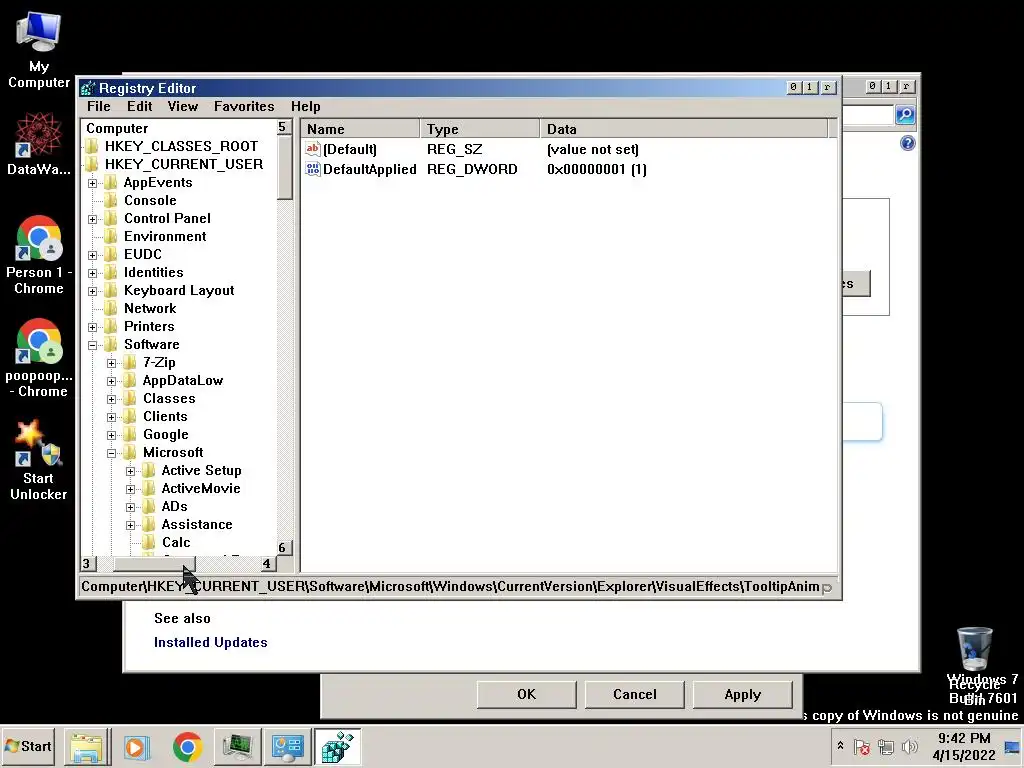
Task: Collapse the Microsoft key
Action: [112, 453]
